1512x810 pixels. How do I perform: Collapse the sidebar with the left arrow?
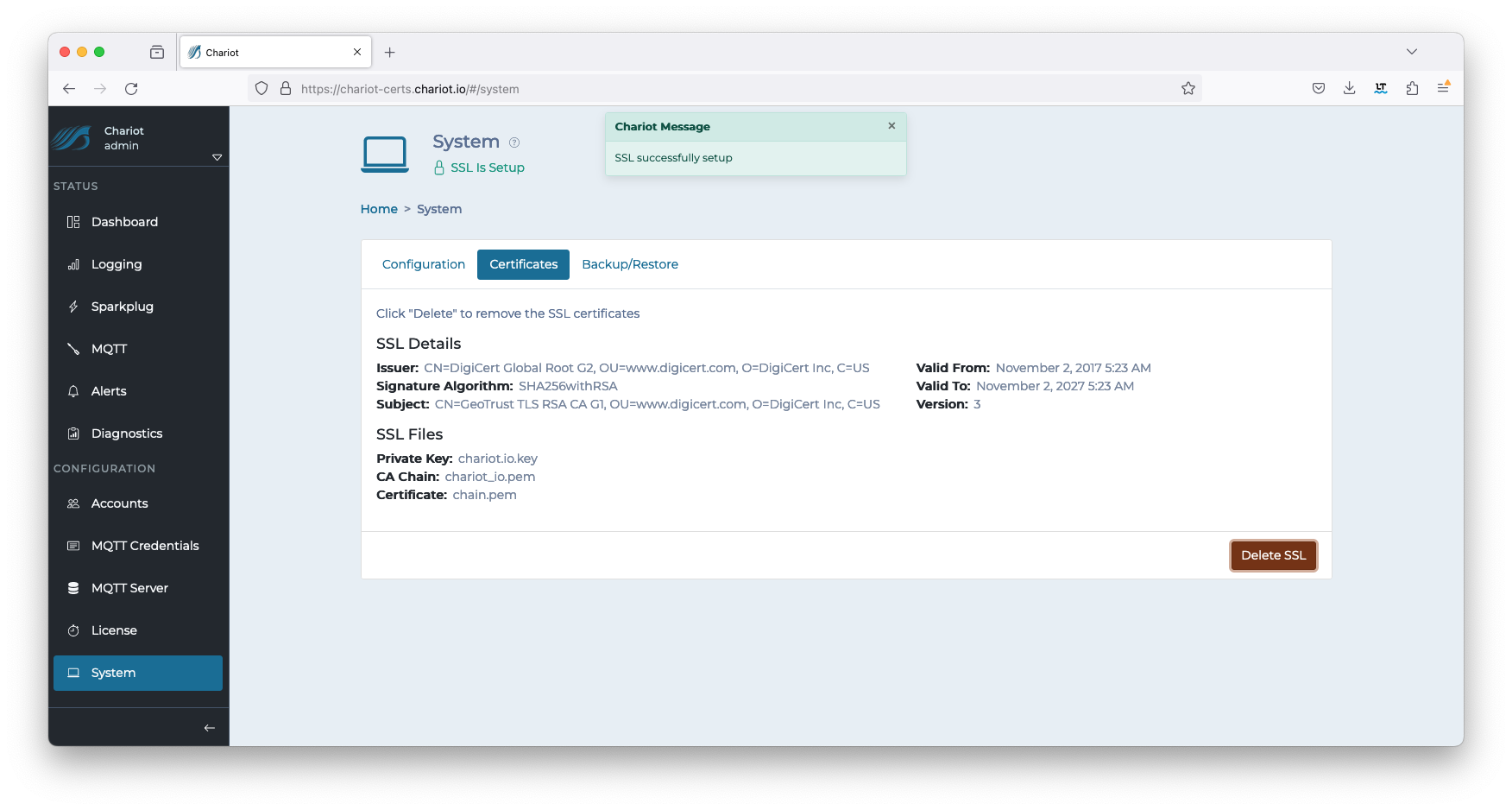coord(209,728)
